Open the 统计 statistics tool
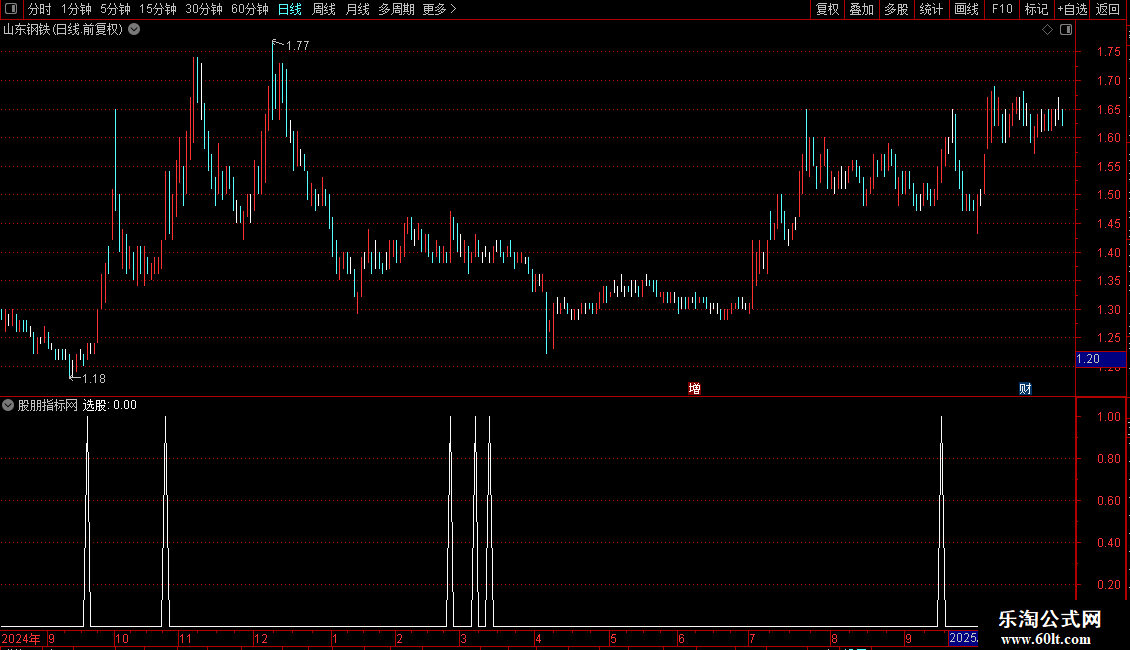Screen dimensions: 1130x650 pos(930,9)
